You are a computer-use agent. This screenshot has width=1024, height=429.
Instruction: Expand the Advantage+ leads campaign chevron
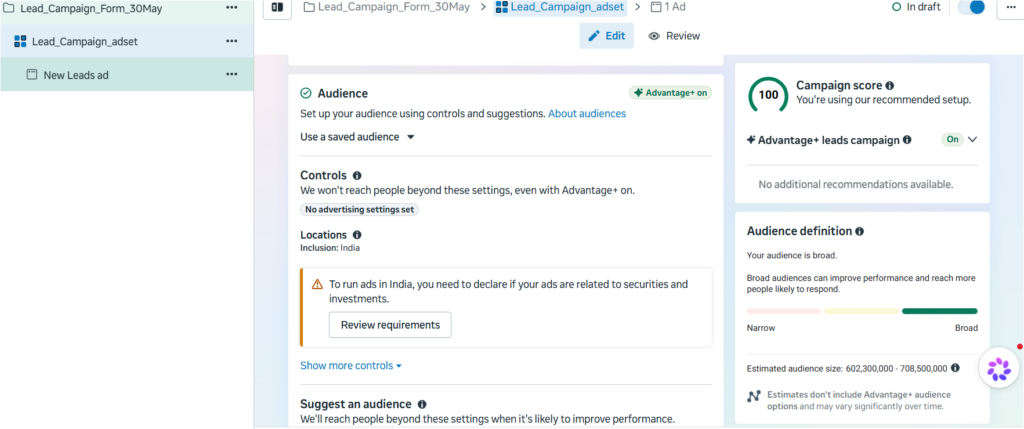972,140
